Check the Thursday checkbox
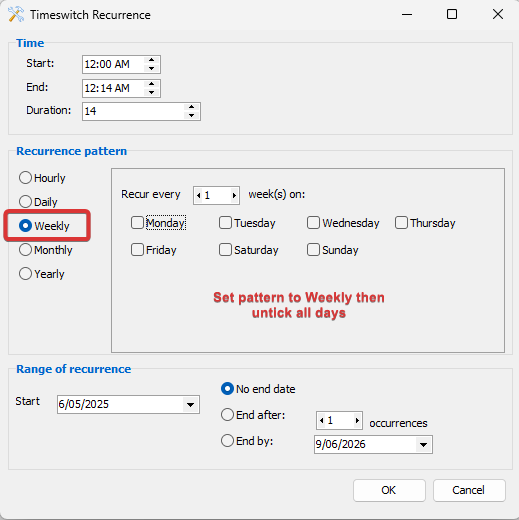 pos(401,223)
